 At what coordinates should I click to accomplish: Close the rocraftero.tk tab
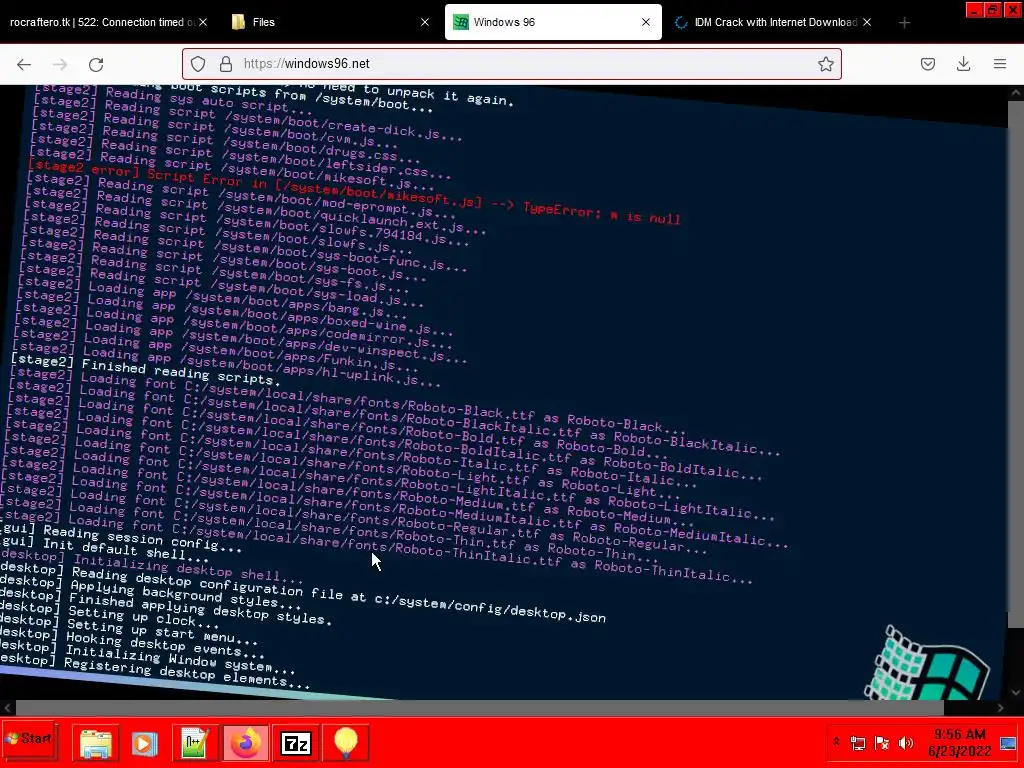203,22
